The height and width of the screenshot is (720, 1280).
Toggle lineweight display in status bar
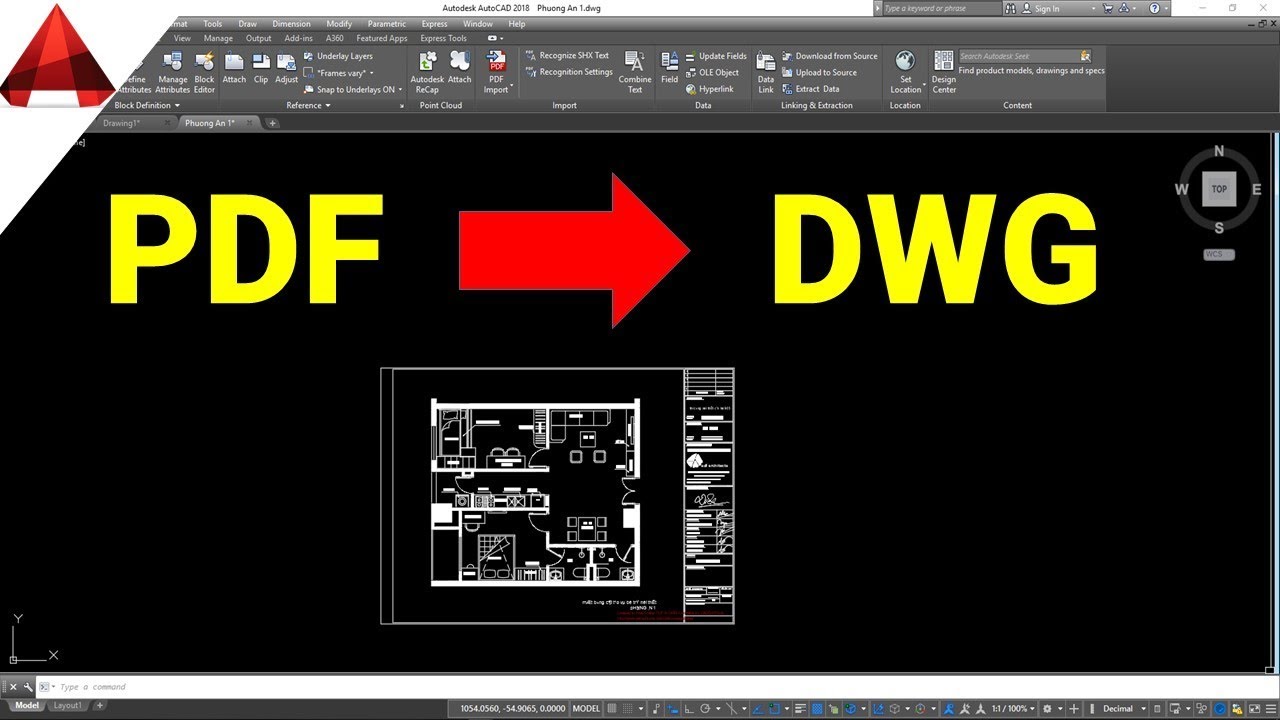pyautogui.click(x=800, y=708)
